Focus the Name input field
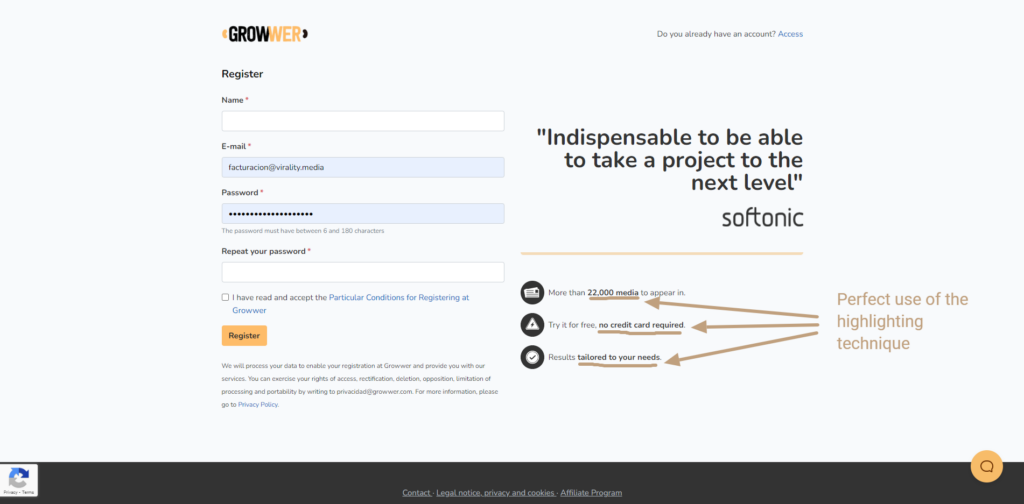This screenshot has height=504, width=1024. tap(363, 121)
